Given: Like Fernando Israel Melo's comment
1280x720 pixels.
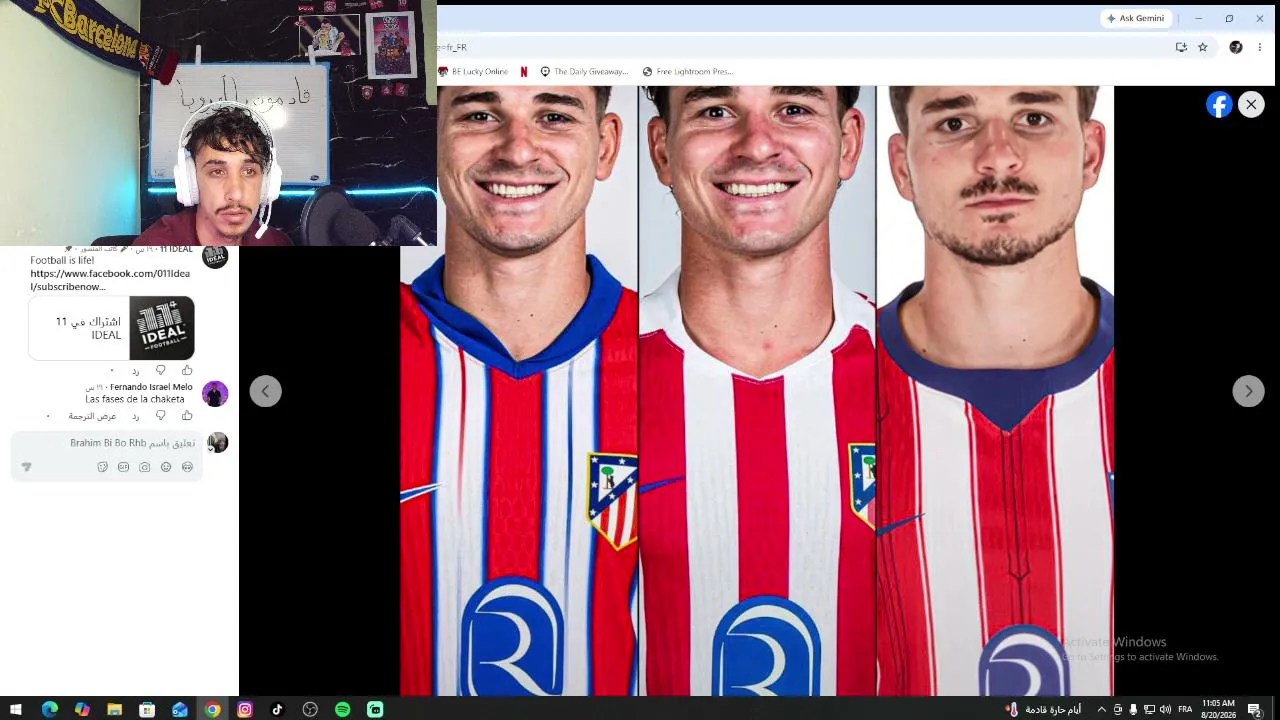Looking at the screenshot, I should coord(187,415).
